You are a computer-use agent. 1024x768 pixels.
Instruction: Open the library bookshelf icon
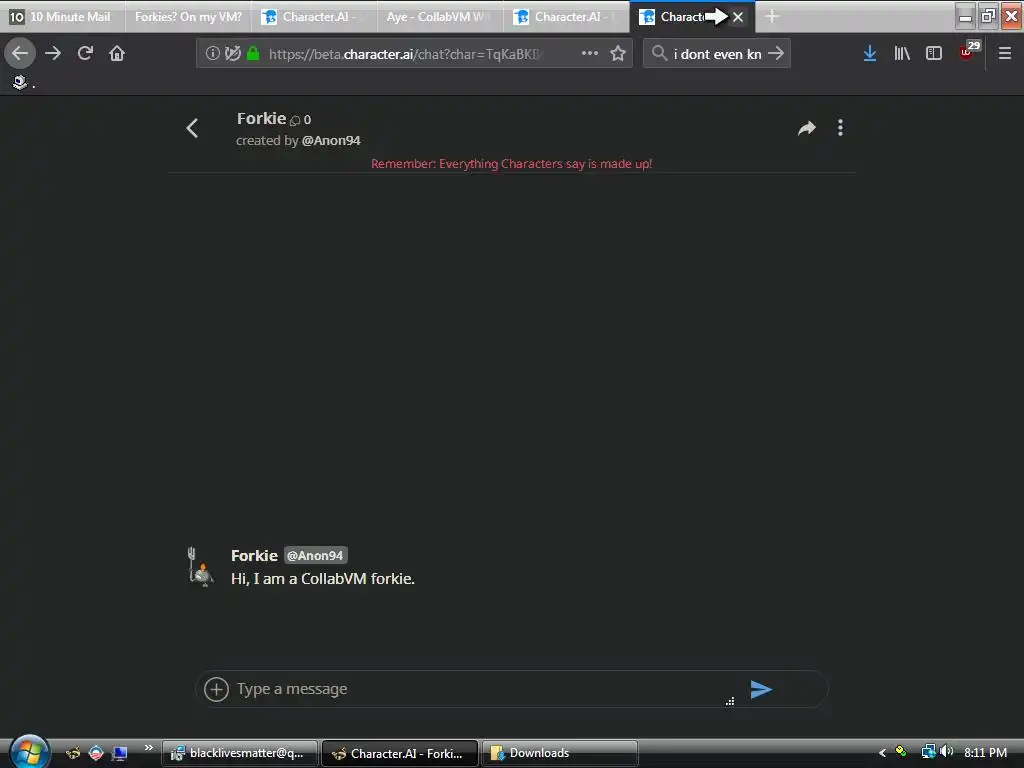902,53
